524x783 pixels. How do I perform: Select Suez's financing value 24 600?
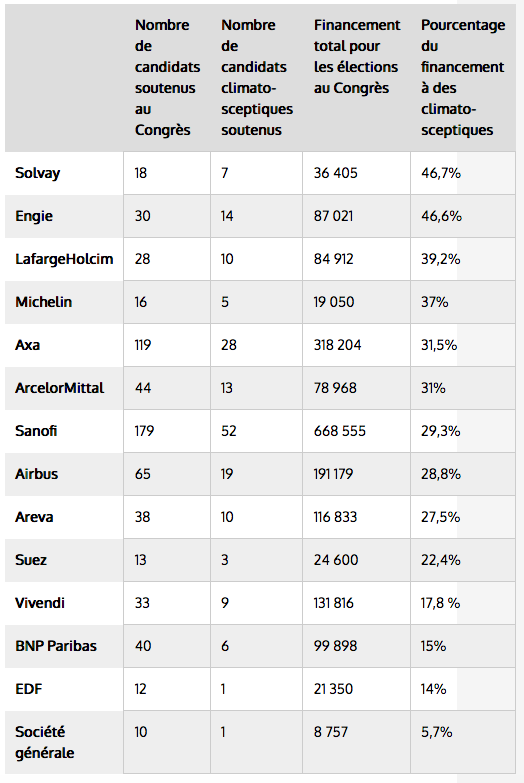tap(336, 560)
